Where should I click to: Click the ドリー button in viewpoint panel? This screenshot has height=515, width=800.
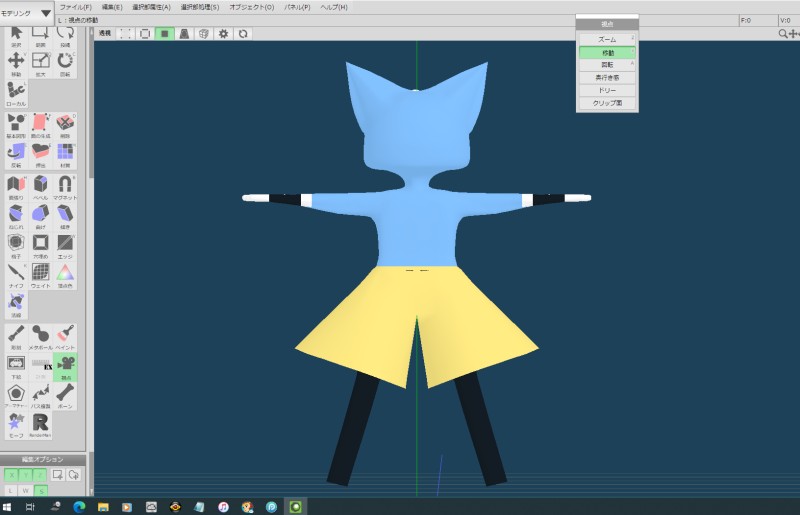coord(607,90)
